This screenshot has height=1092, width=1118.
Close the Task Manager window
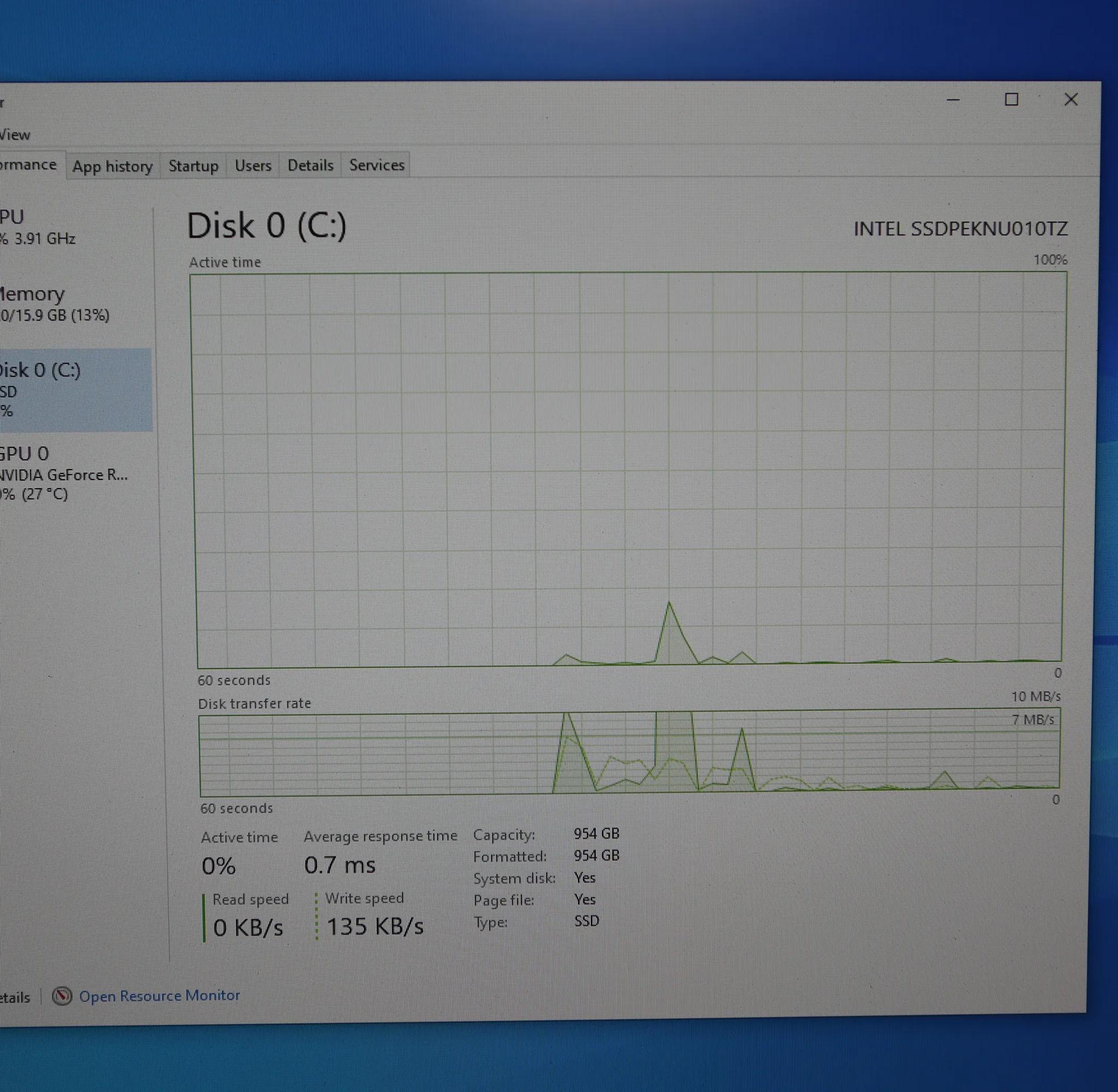(1071, 100)
